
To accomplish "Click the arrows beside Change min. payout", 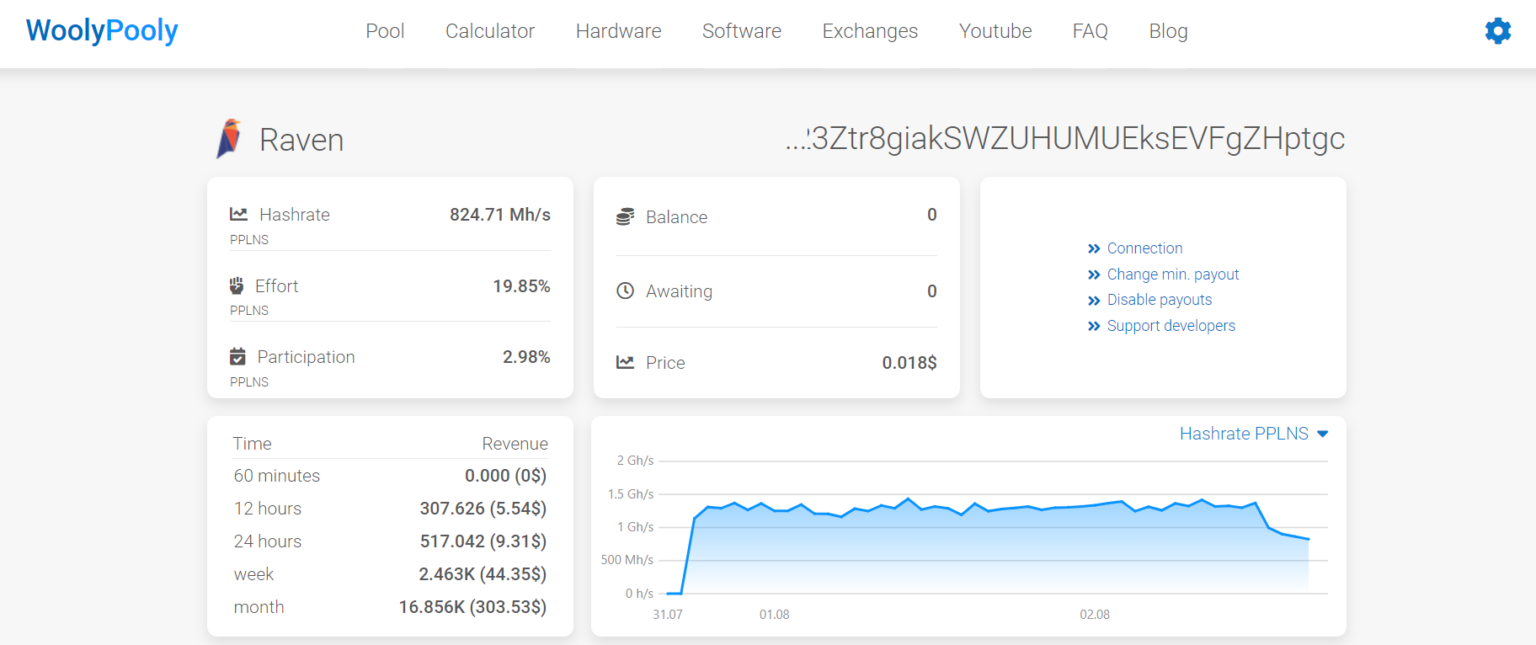I will pyautogui.click(x=1094, y=274).
